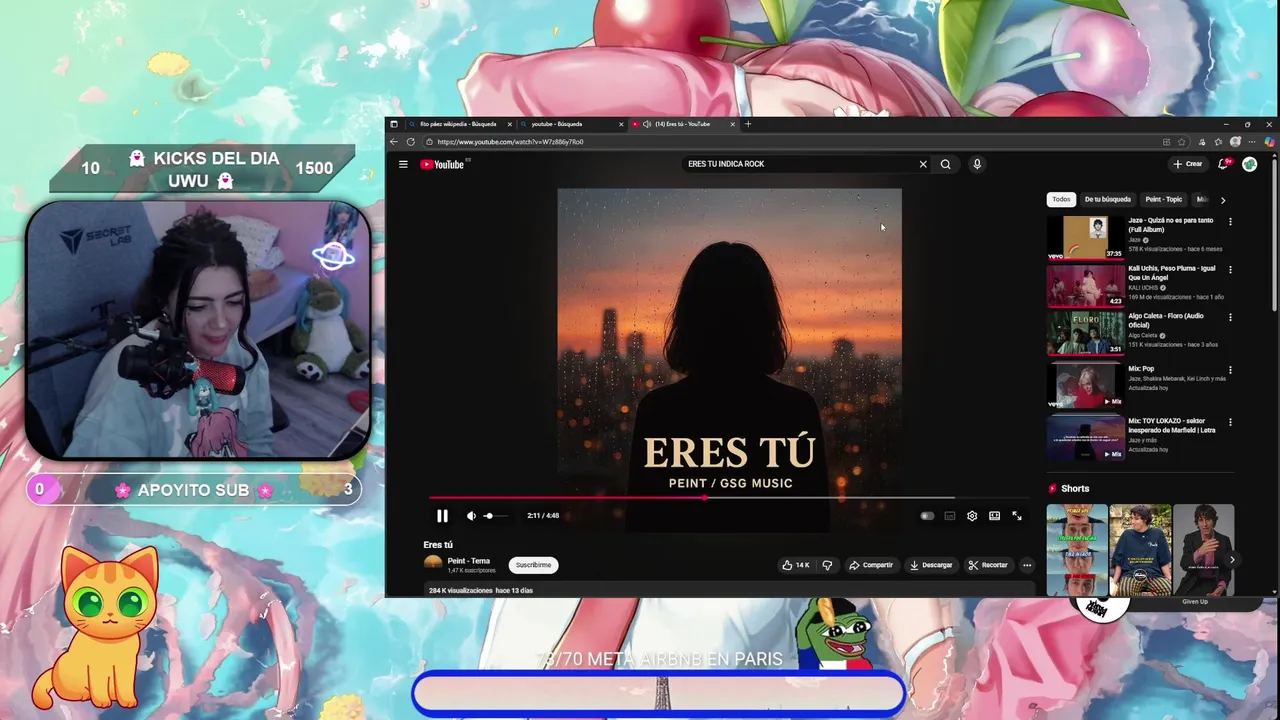The image size is (1280, 720).
Task: Click the Descargar download button
Action: coord(931,565)
